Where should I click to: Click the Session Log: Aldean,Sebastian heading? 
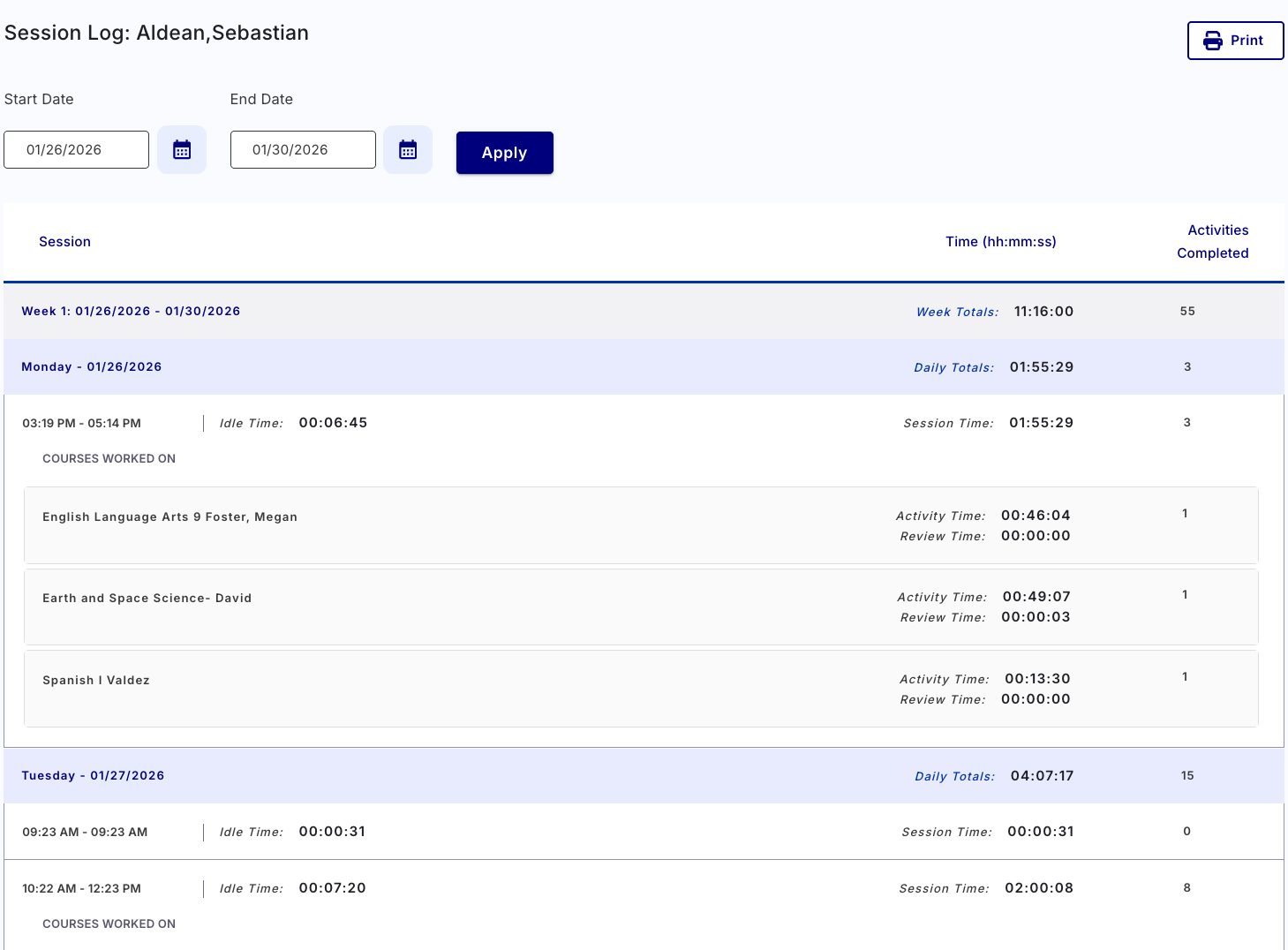coord(156,33)
